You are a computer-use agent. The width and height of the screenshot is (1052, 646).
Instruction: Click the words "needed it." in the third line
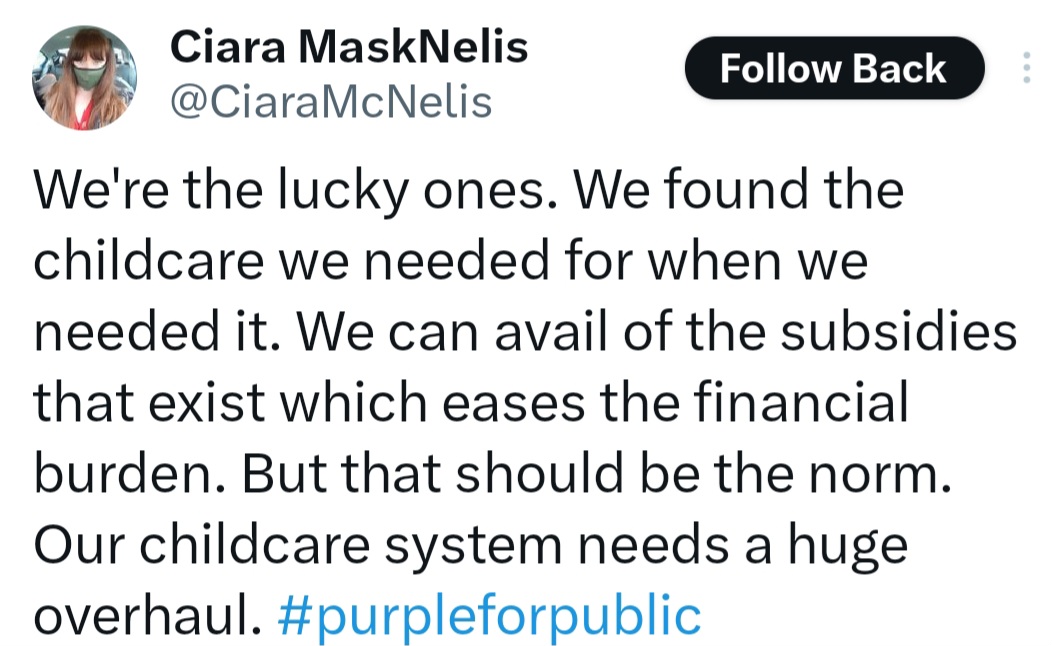[157, 331]
